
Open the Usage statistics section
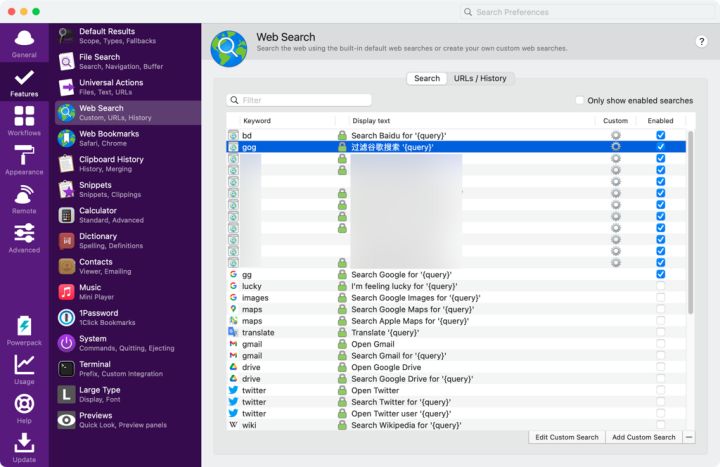(24, 370)
